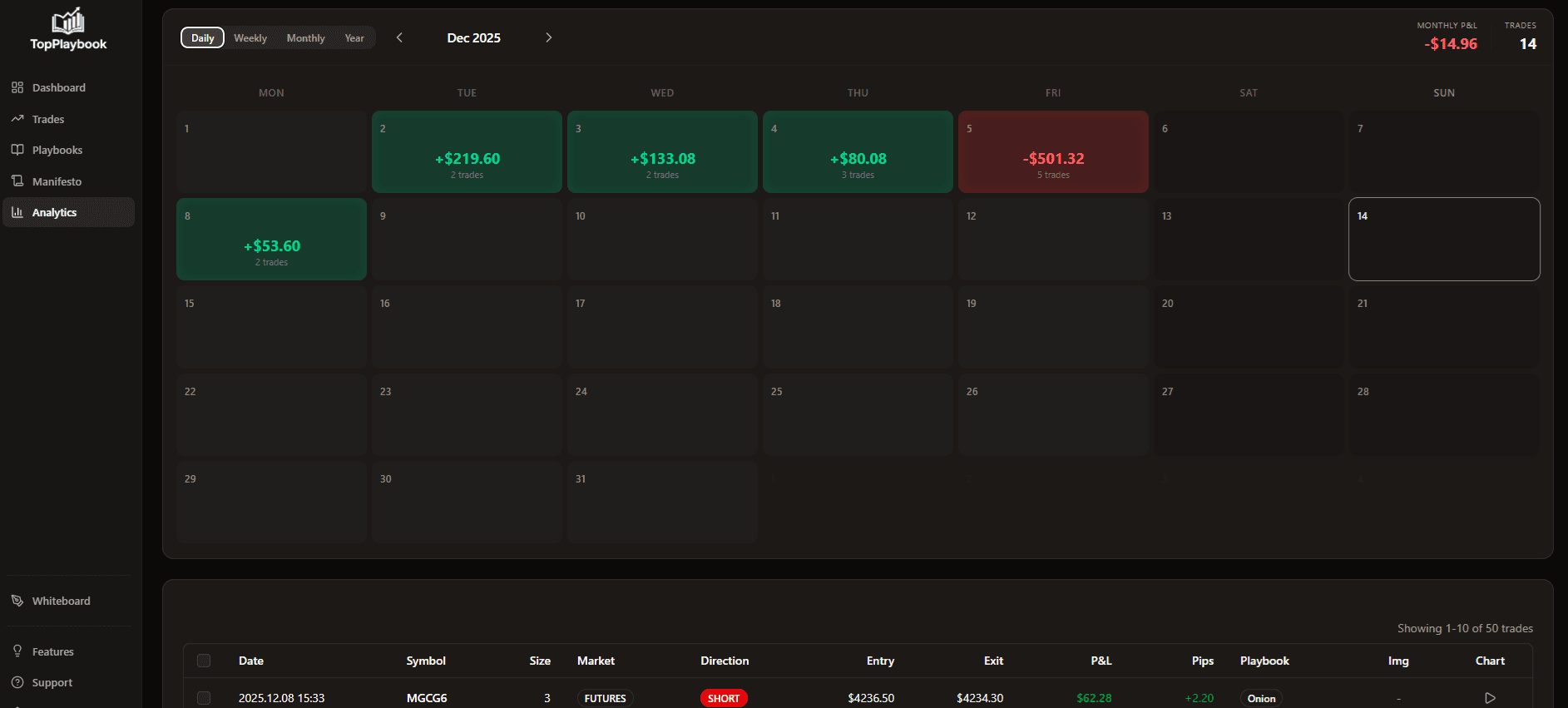Click the TopPlaybook logo
This screenshot has height=708, width=1568.
point(68,29)
